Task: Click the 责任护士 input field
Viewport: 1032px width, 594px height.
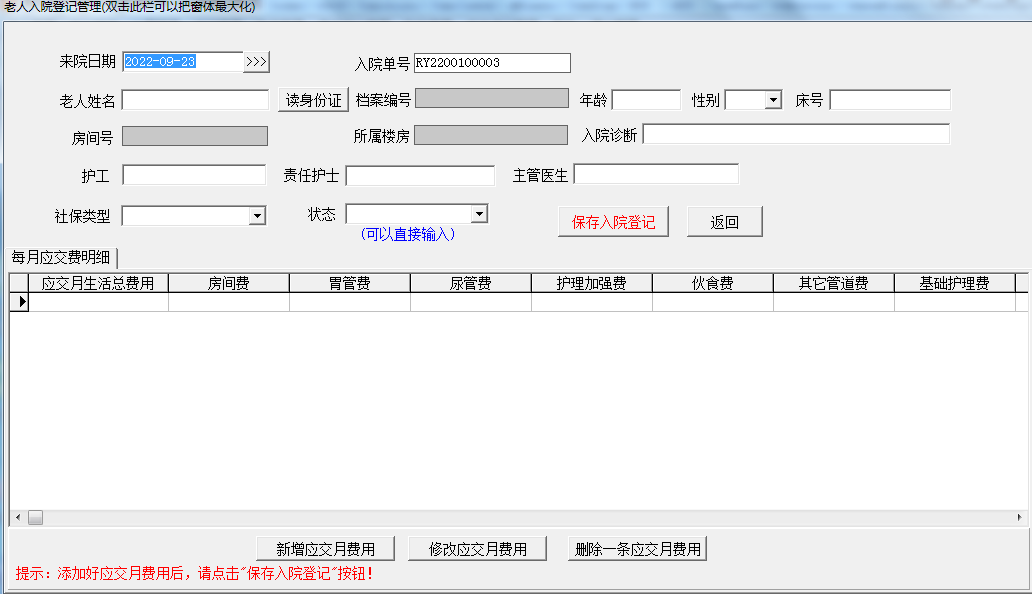Action: click(420, 176)
